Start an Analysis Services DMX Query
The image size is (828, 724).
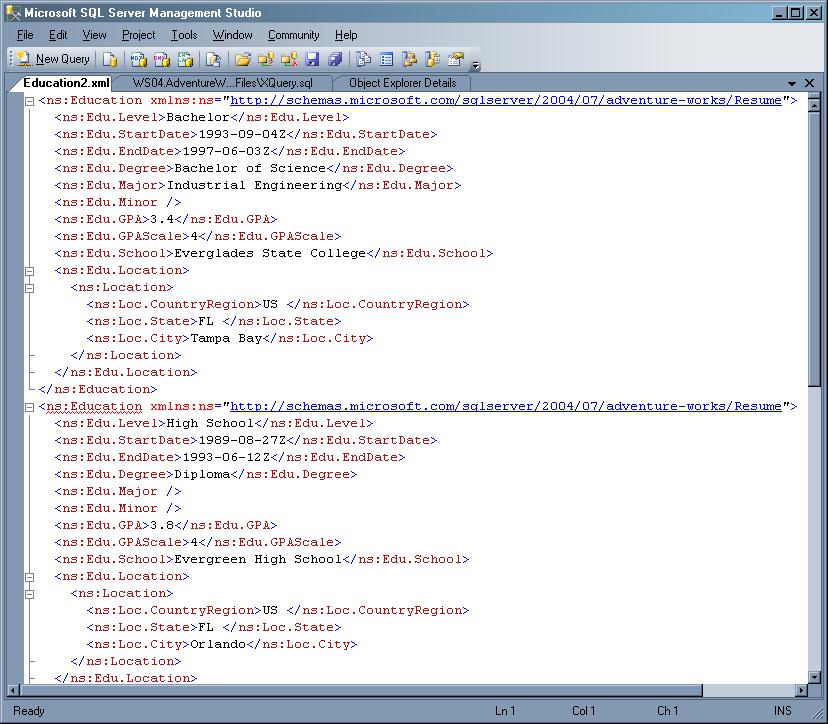click(162, 59)
